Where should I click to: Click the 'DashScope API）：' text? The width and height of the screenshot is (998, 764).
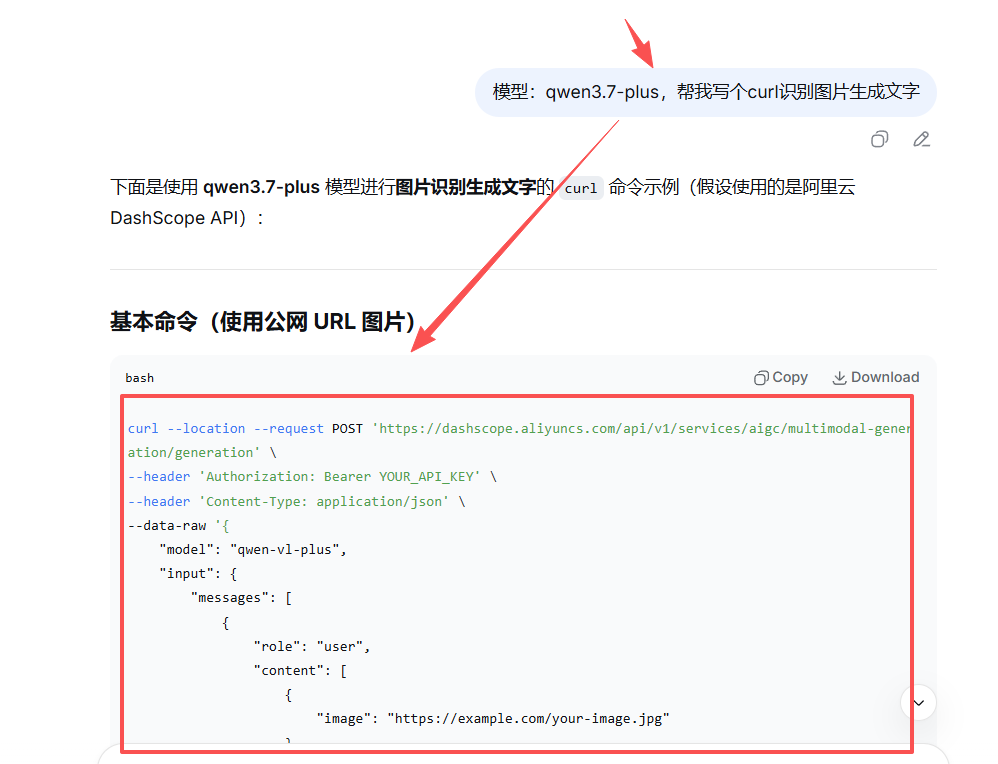[x=186, y=218]
